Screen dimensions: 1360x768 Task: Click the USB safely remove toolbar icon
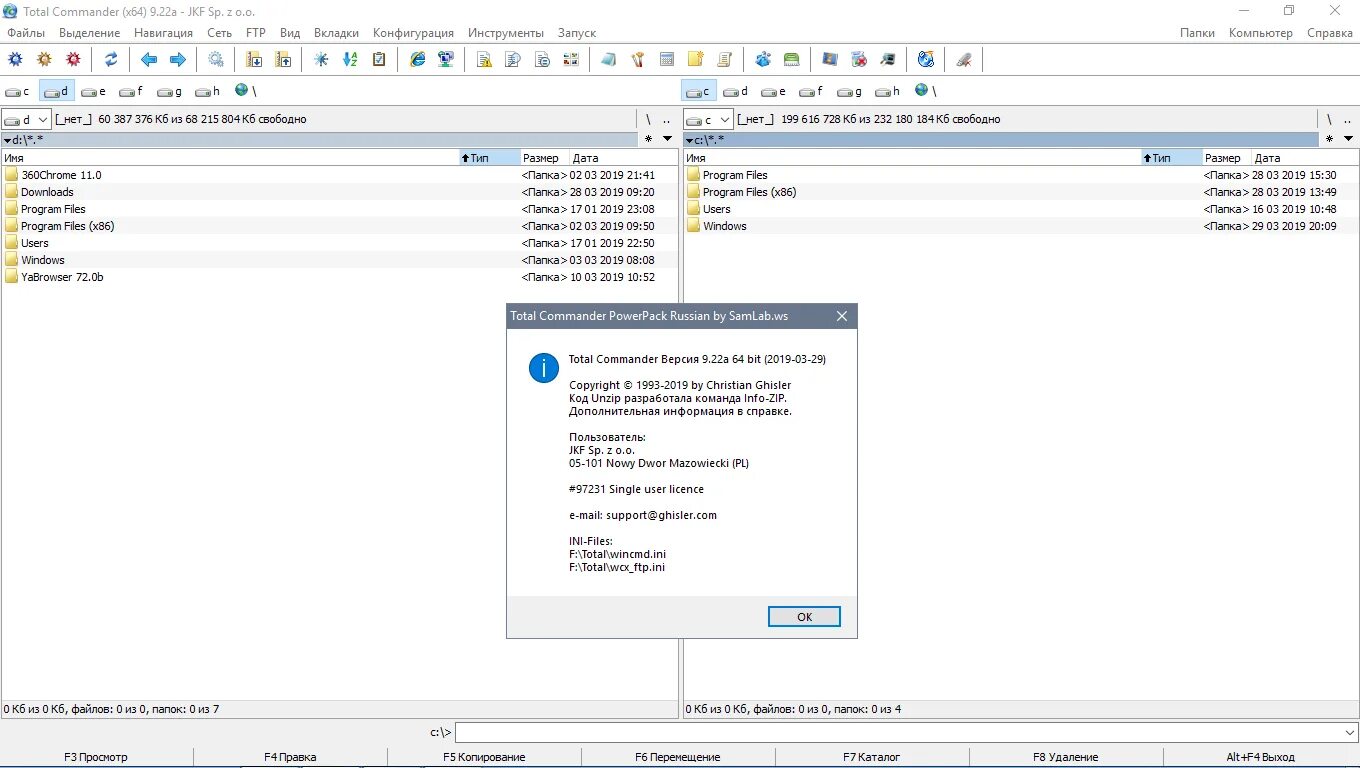tap(964, 59)
